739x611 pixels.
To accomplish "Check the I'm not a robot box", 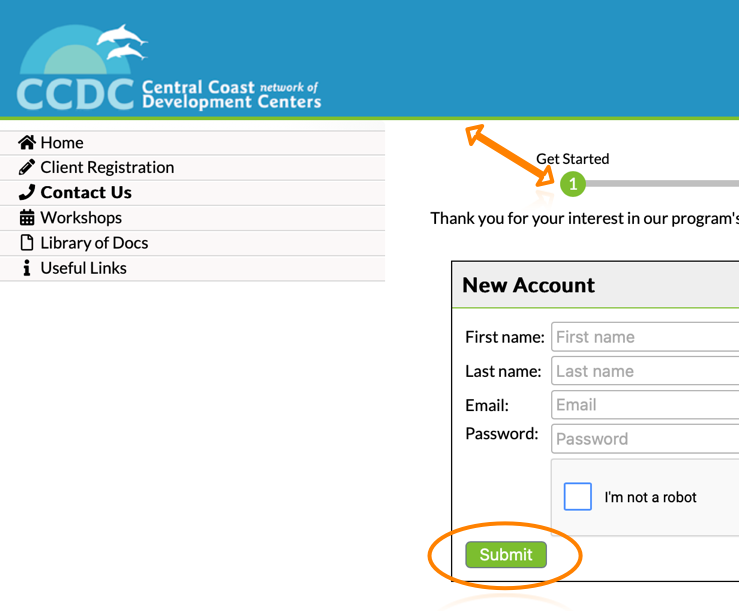I will 578,497.
